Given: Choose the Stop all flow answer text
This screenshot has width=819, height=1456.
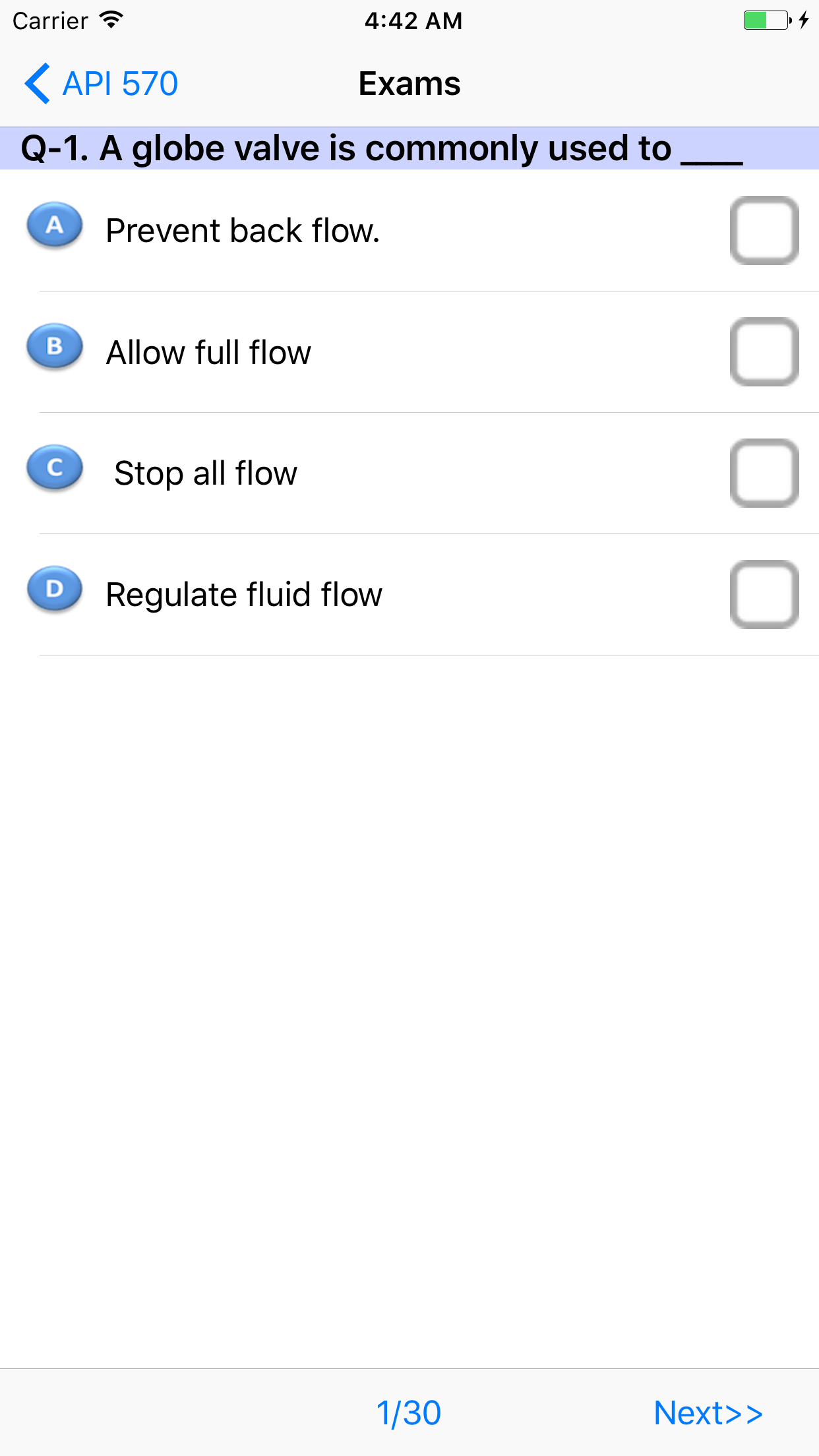Looking at the screenshot, I should point(206,473).
